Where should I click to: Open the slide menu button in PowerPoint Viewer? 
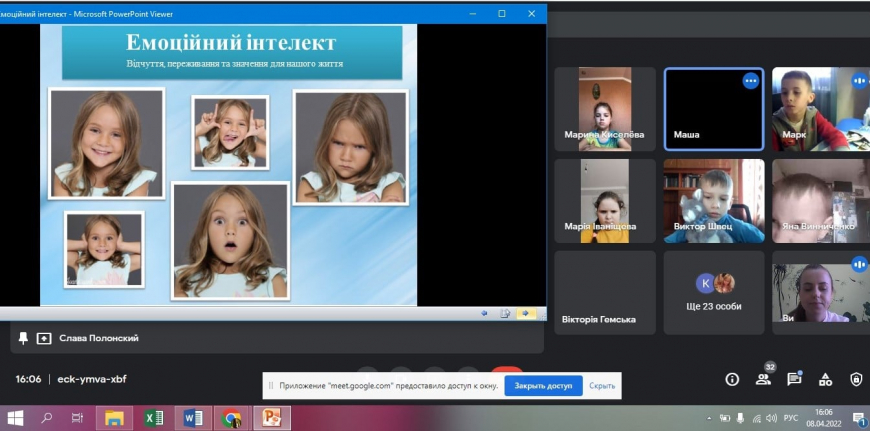[505, 313]
